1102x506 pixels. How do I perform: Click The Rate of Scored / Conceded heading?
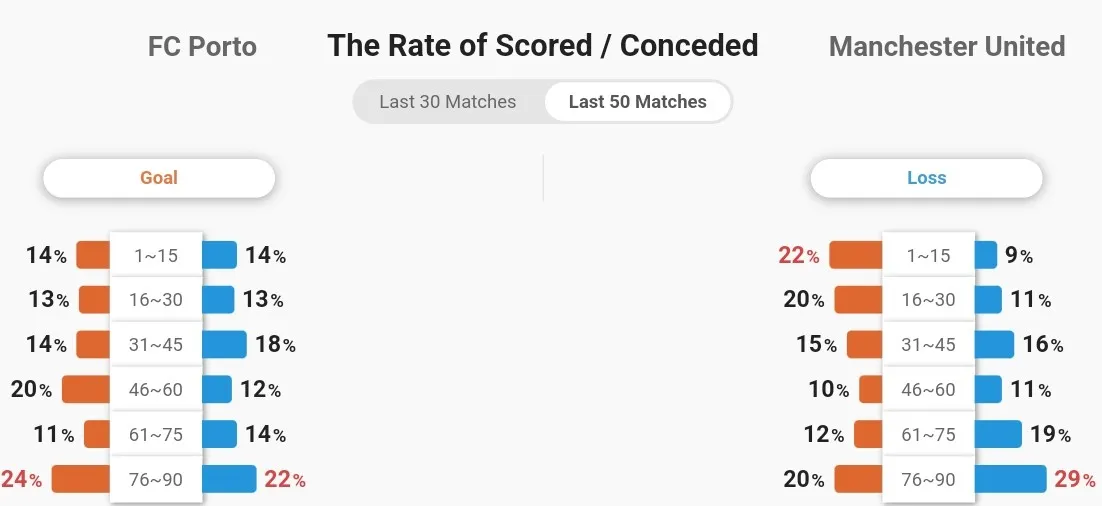click(x=543, y=46)
